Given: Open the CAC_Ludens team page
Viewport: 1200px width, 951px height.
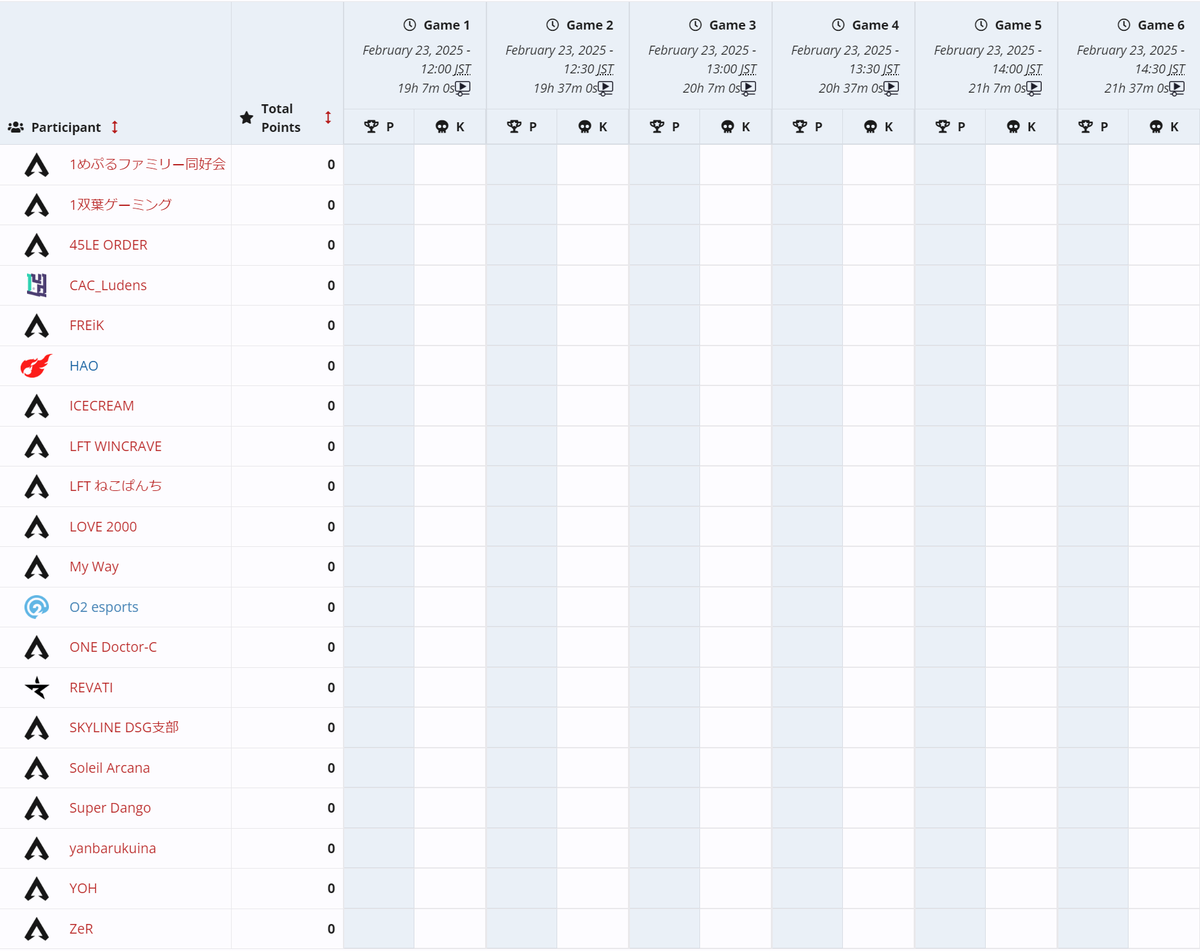Looking at the screenshot, I should coord(108,285).
